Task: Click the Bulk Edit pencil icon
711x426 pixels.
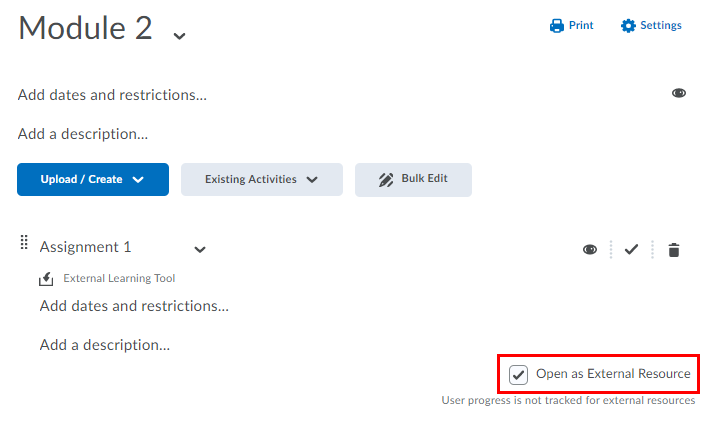Action: pyautogui.click(x=386, y=180)
